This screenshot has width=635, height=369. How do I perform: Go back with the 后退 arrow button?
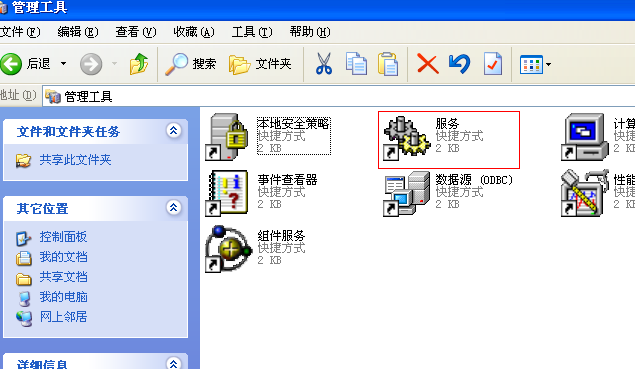(x=11, y=64)
